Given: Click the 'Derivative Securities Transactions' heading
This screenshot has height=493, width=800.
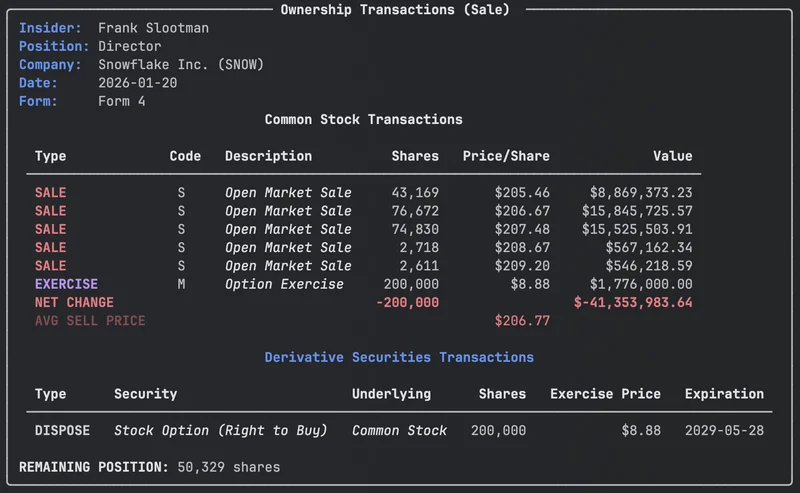Looking at the screenshot, I should [x=399, y=358].
